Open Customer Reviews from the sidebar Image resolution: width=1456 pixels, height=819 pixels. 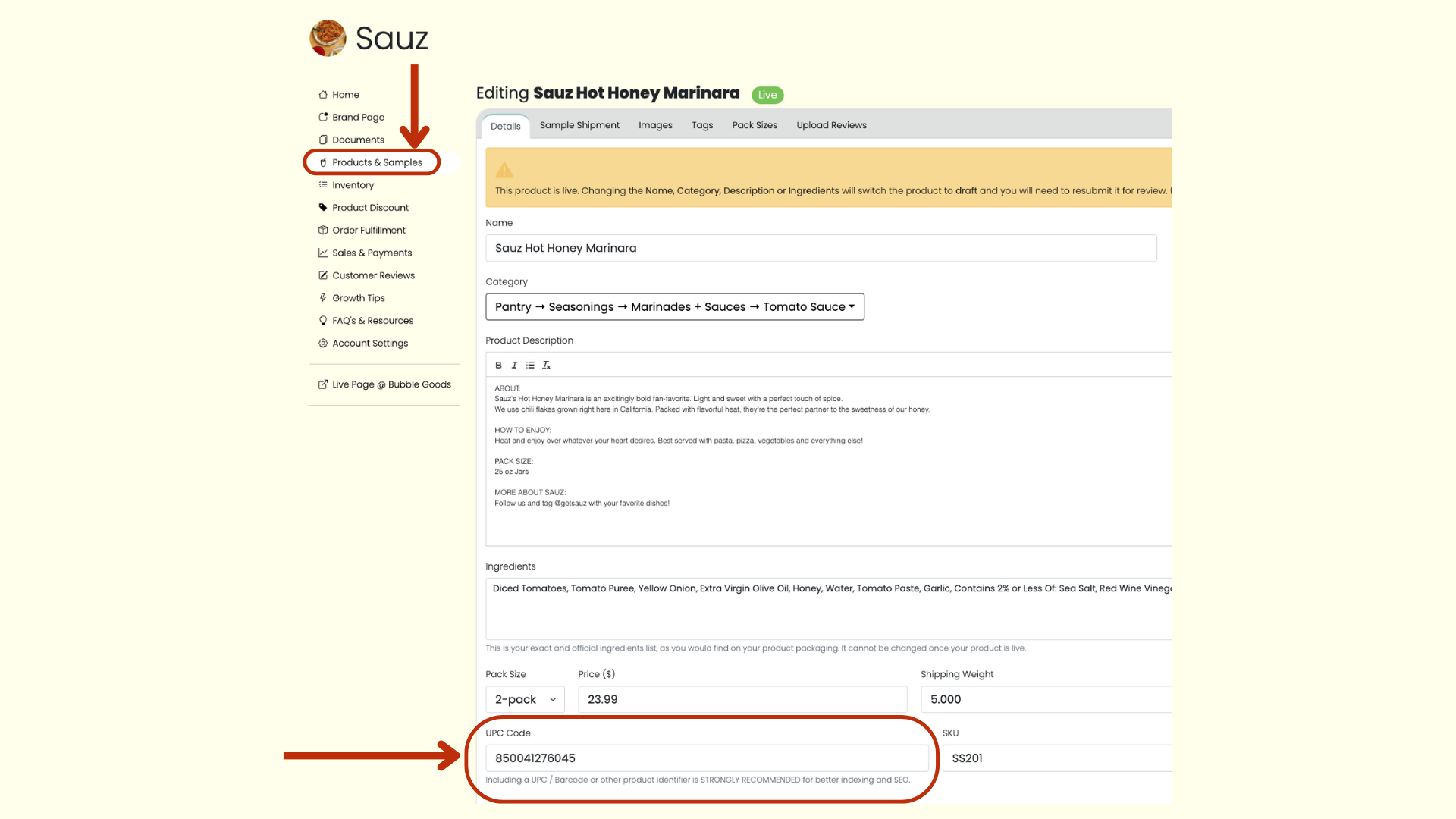(x=373, y=276)
